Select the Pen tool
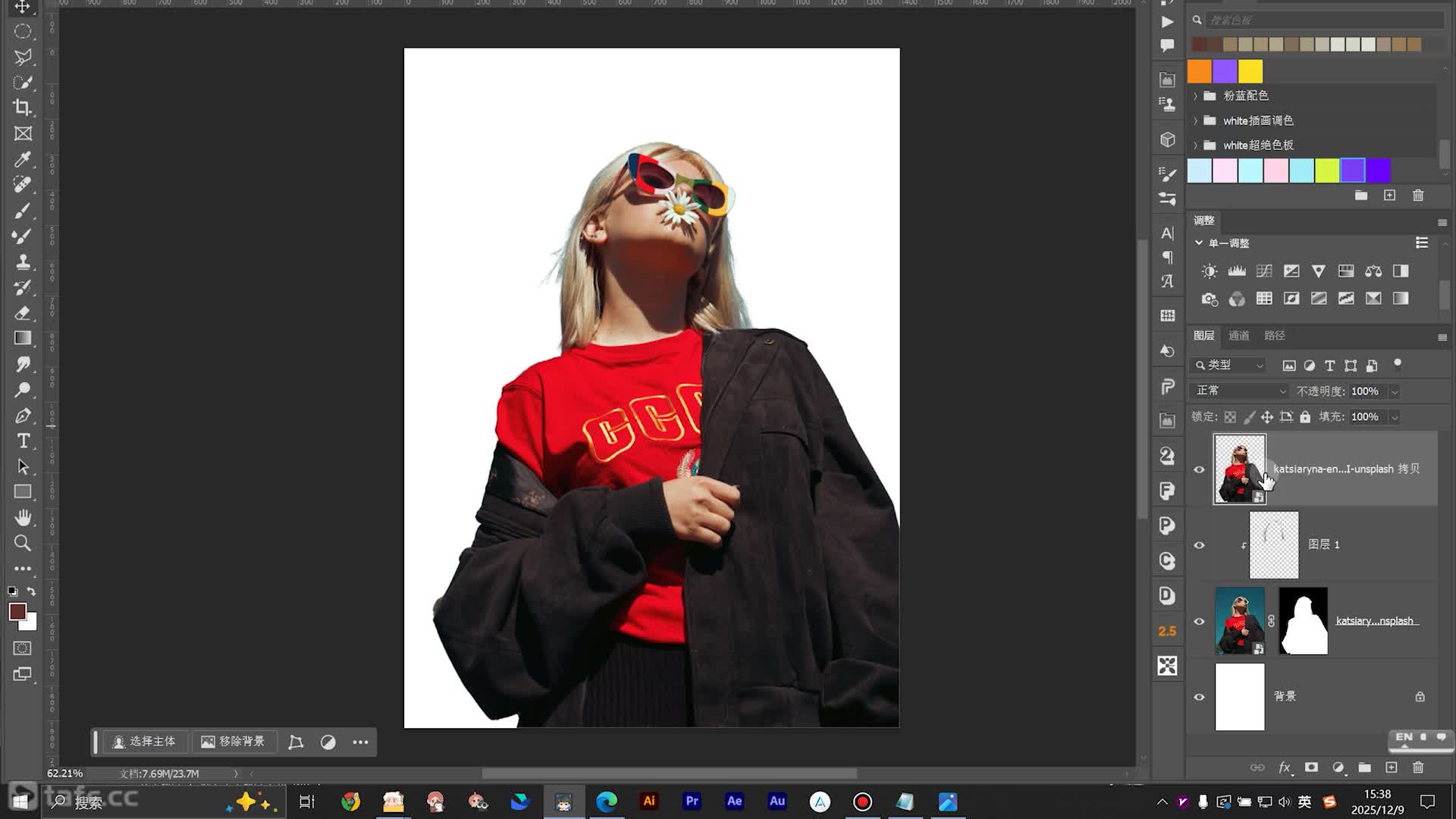 pos(23,416)
